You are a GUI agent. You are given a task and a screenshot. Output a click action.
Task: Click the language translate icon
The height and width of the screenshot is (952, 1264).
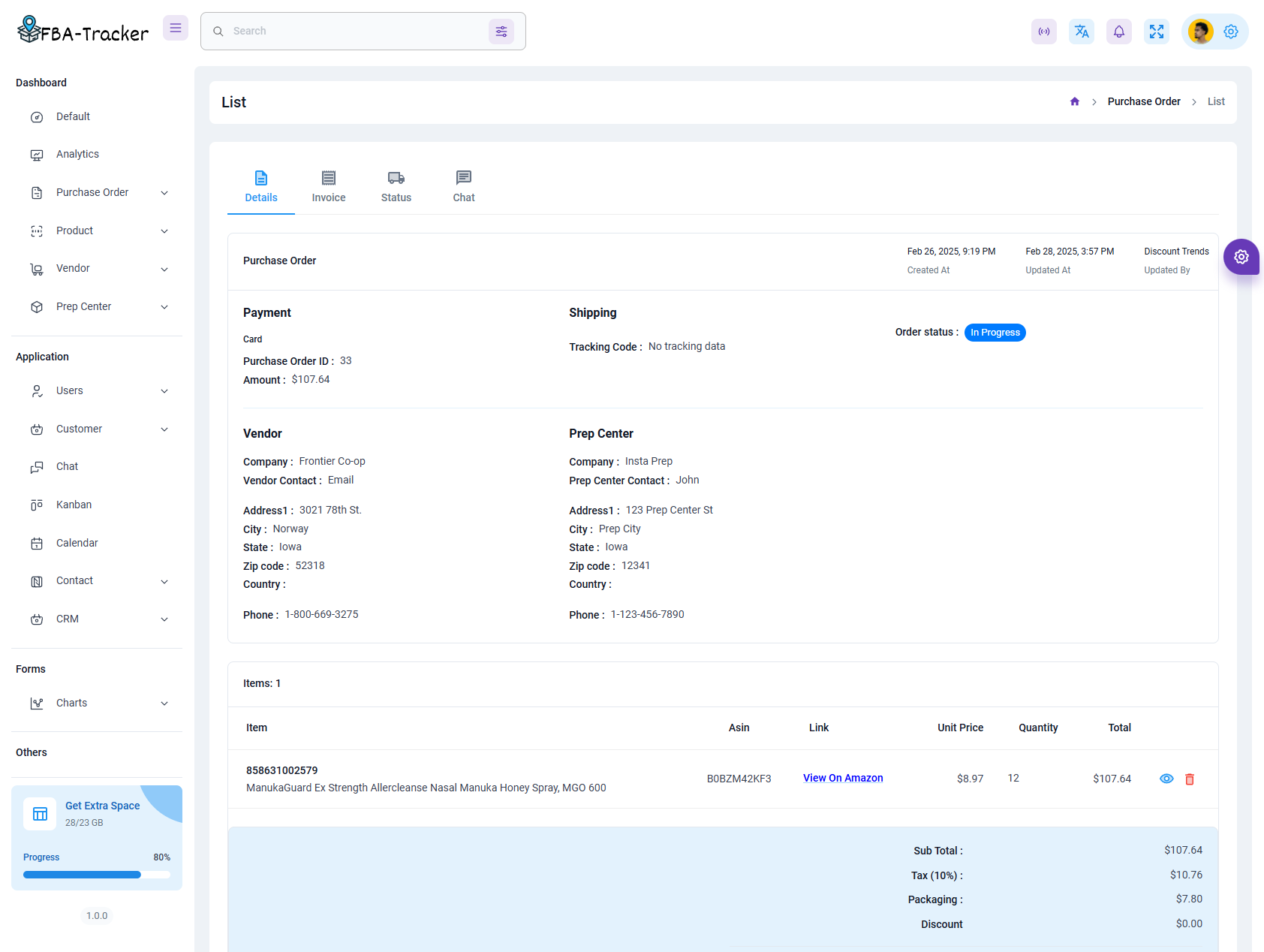[x=1082, y=32]
